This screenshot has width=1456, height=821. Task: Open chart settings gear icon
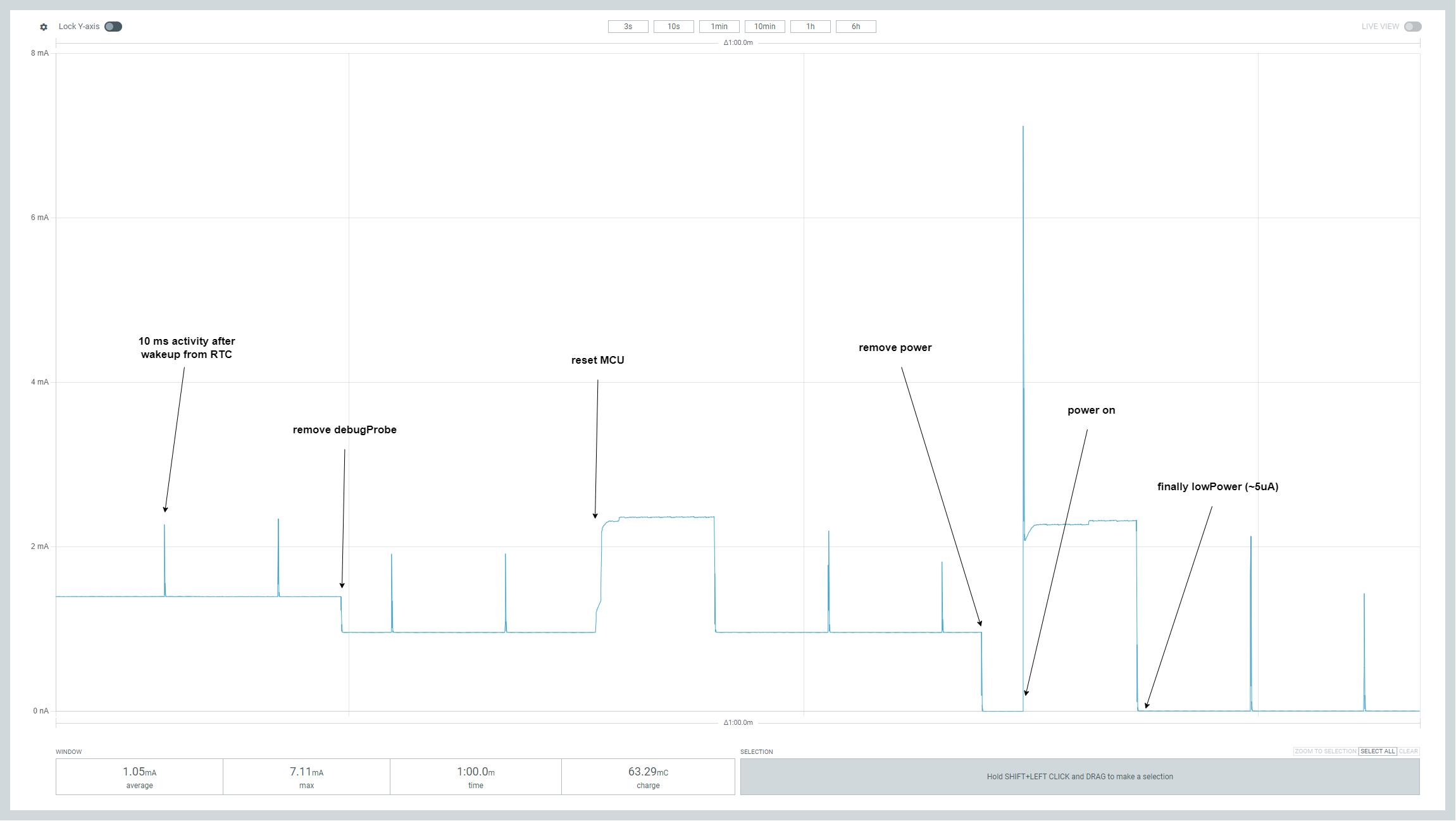click(44, 27)
